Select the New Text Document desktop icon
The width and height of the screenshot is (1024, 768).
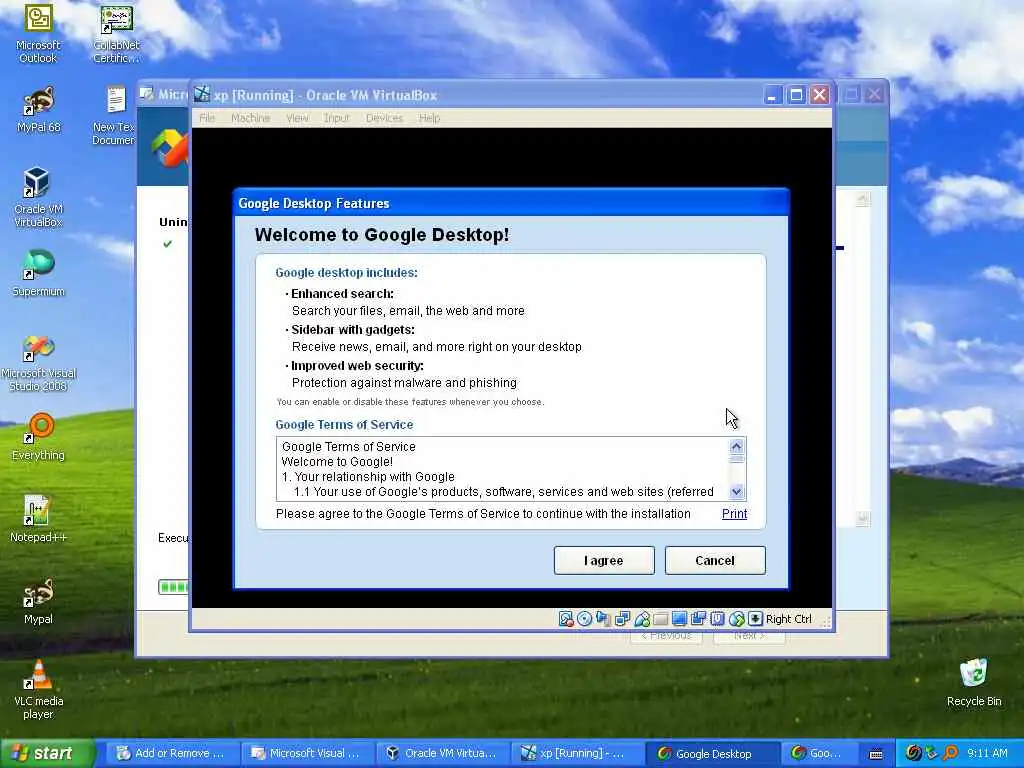pos(114,116)
